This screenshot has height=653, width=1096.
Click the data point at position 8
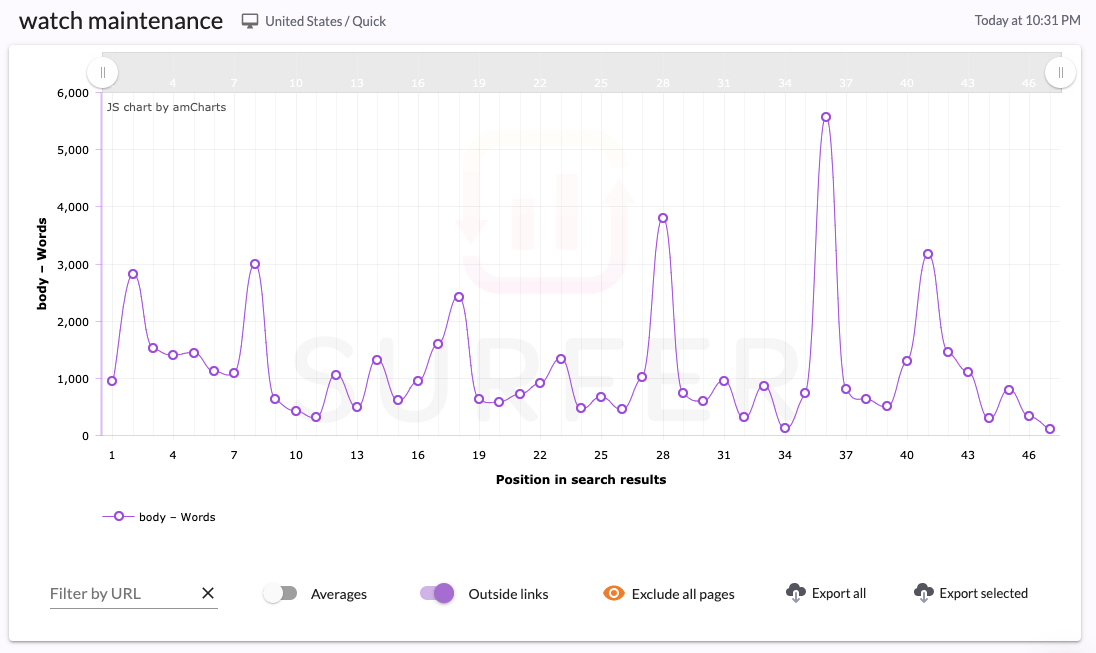(254, 264)
